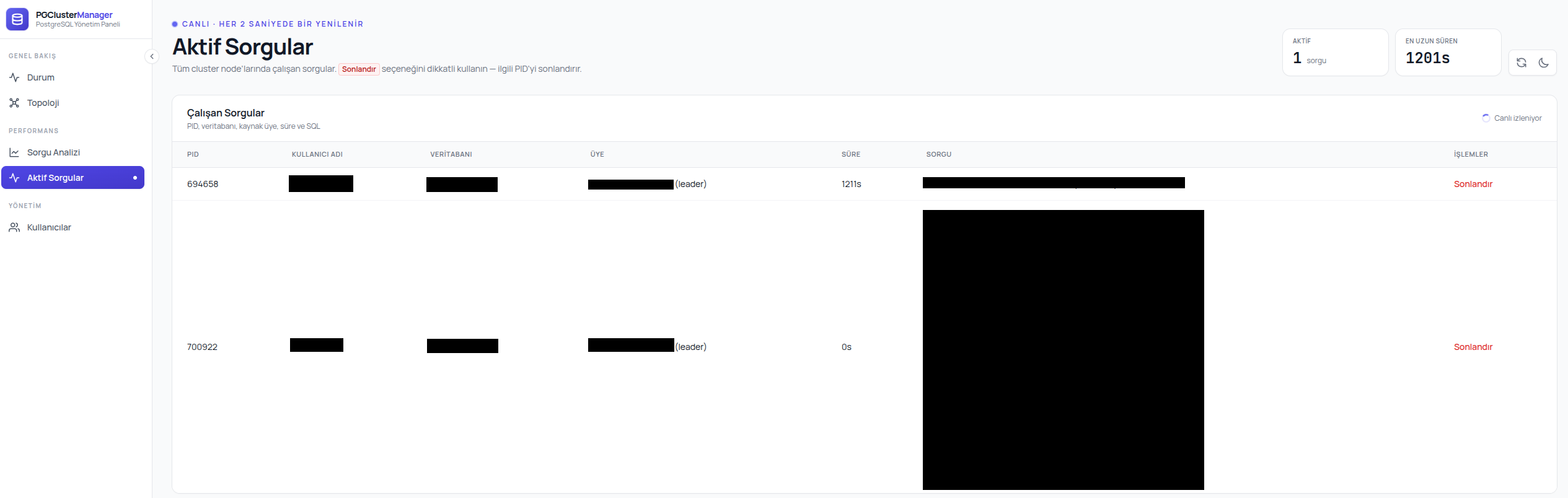Click the SORGU column header
1568x498 pixels.
coord(939,154)
